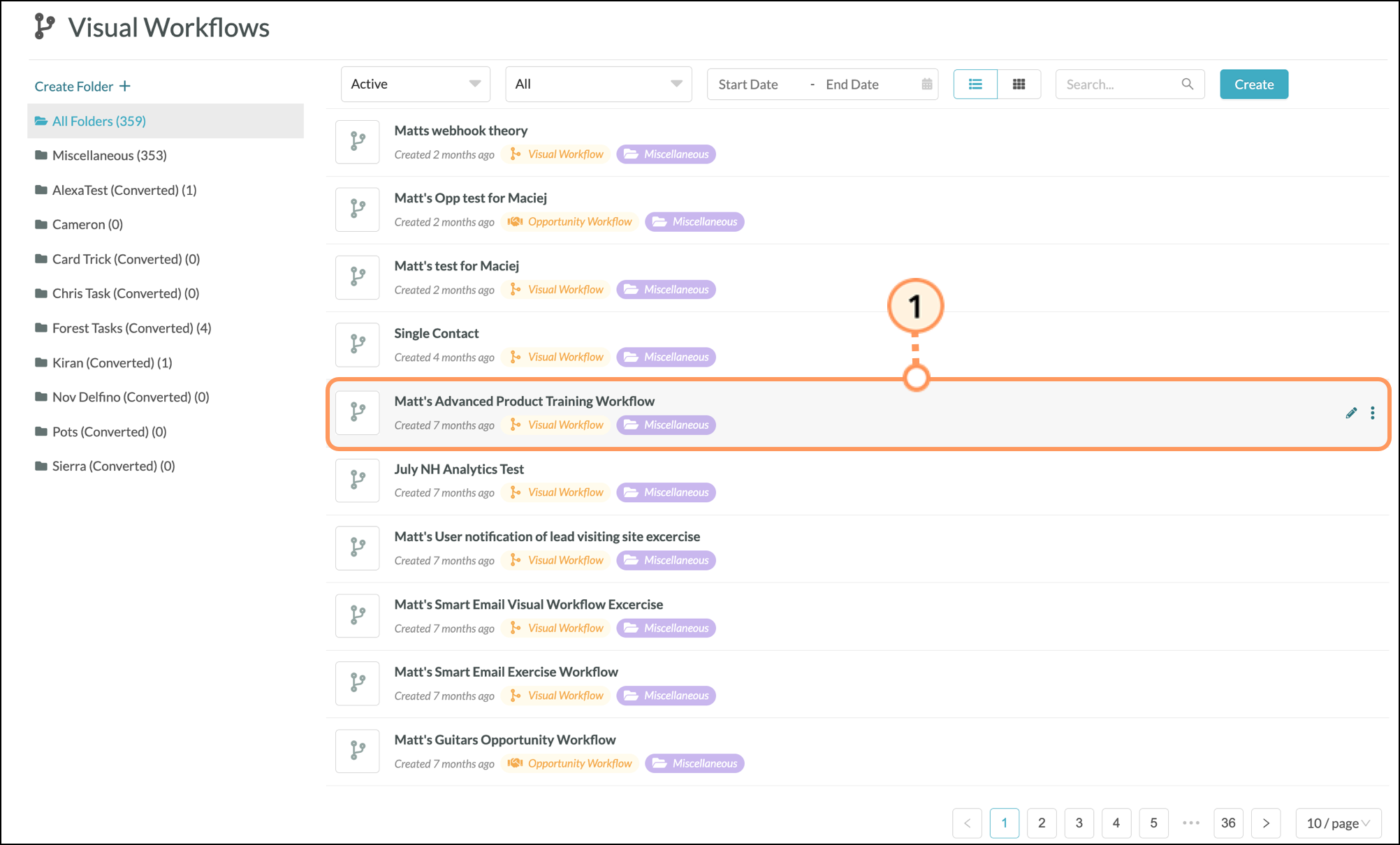Image resolution: width=1400 pixels, height=845 pixels.
Task: Switch to grid view layout
Action: click(x=1019, y=84)
